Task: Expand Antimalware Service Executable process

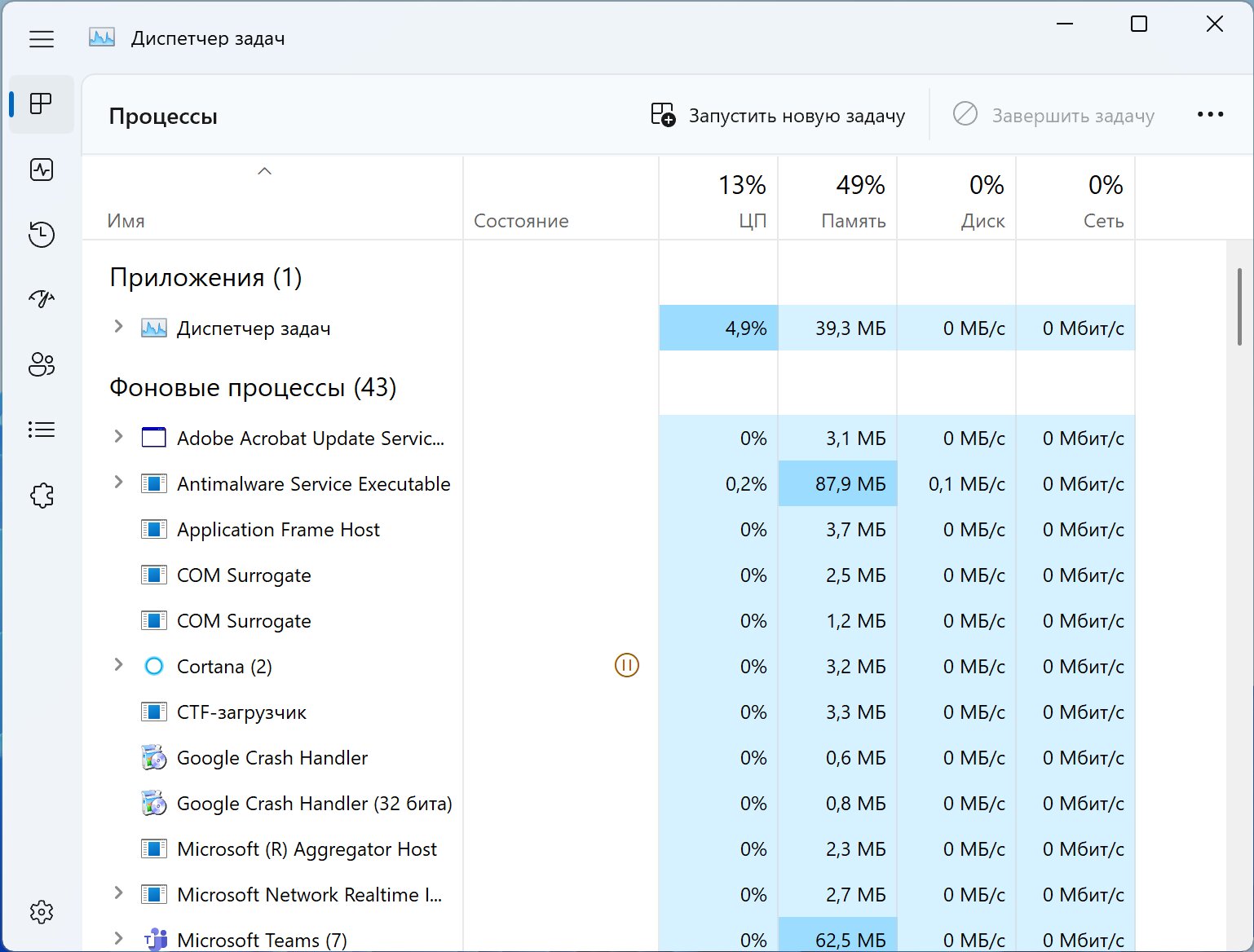Action: tap(119, 483)
